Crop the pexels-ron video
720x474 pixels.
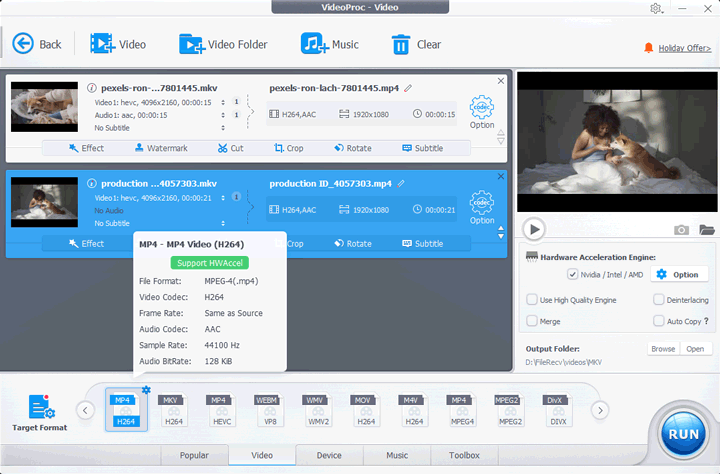coord(288,148)
